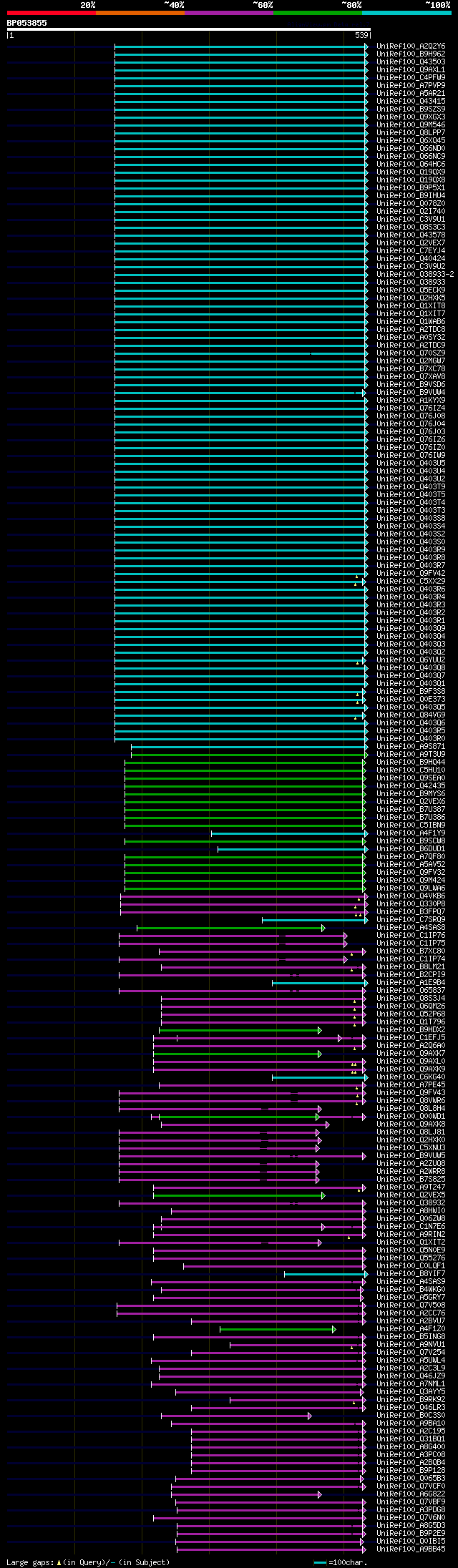The height and width of the screenshot is (1568, 458).
Task: Select hit label UniRef100_A5AR21
Action: (411, 94)
